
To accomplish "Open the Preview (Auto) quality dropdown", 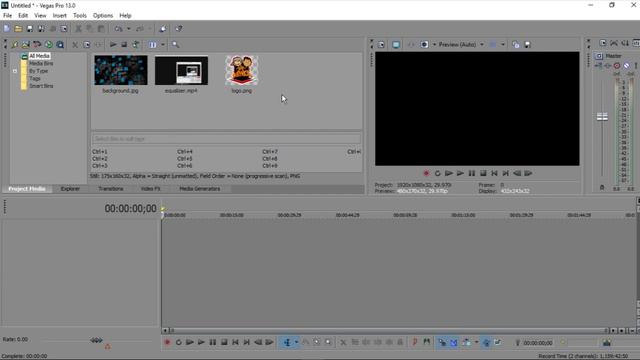I will (x=462, y=44).
